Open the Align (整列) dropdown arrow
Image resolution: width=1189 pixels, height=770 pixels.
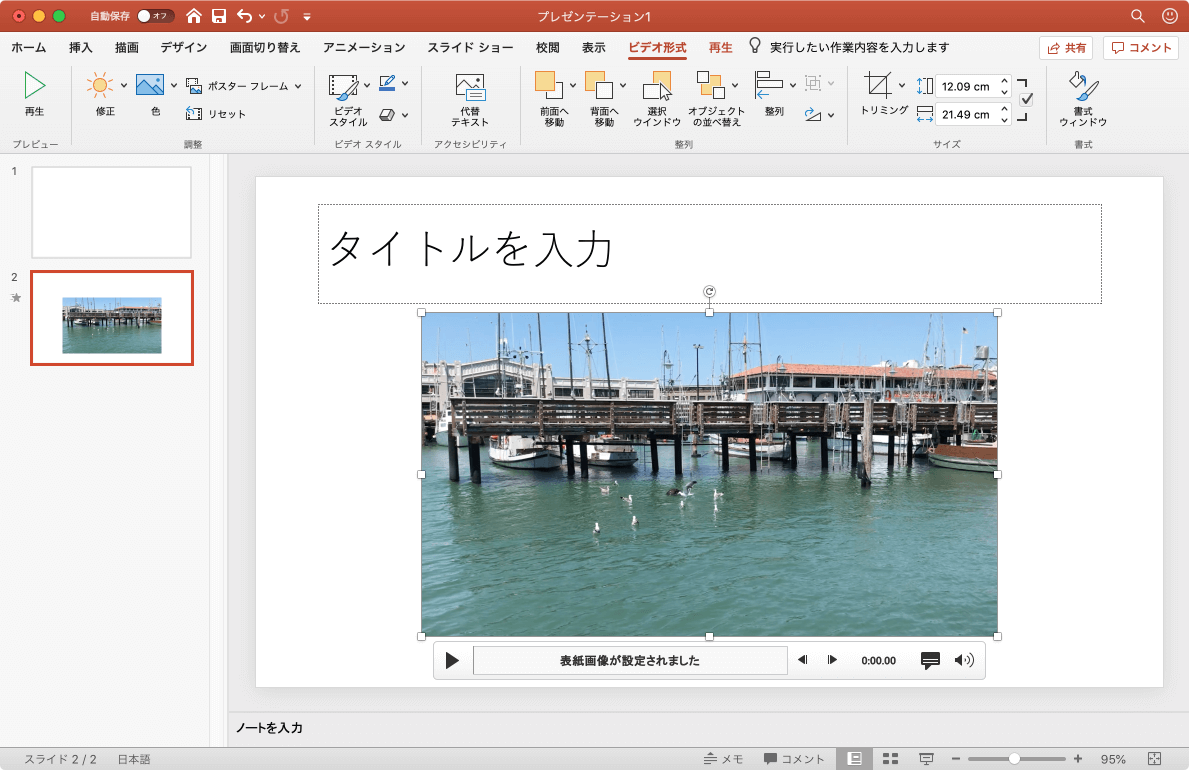(793, 86)
